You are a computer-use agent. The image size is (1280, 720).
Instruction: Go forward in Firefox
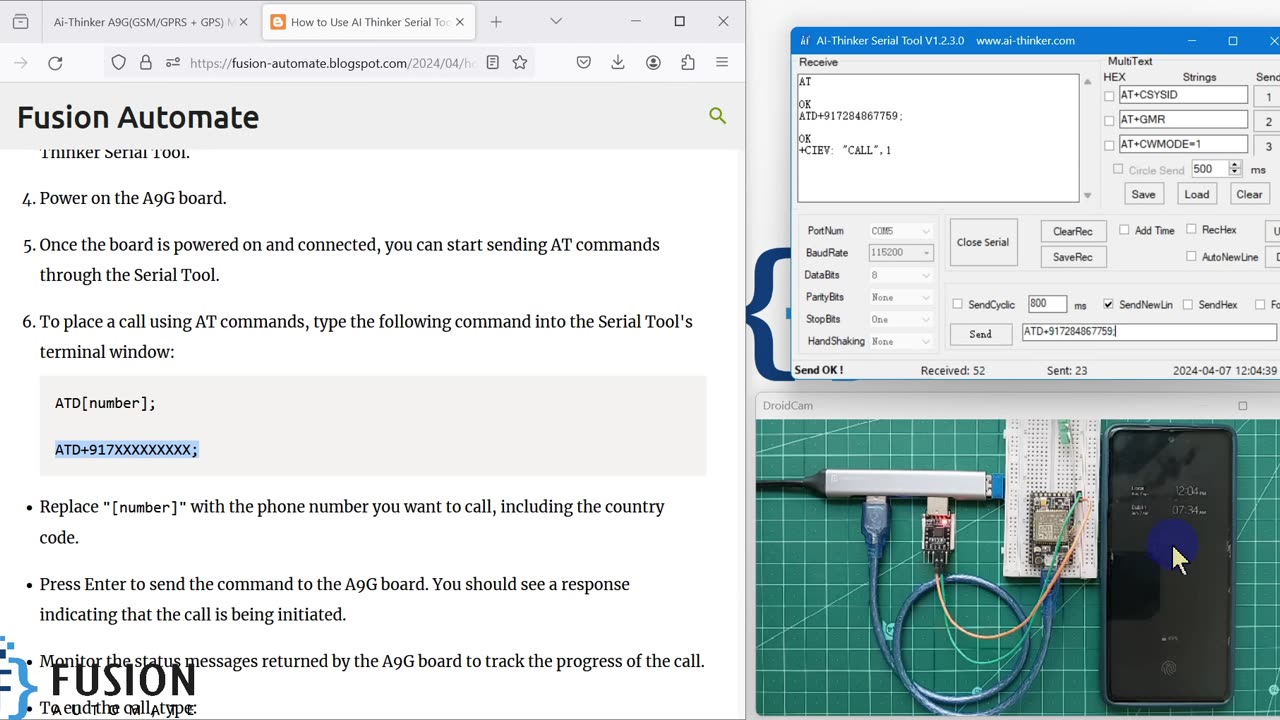(20, 63)
